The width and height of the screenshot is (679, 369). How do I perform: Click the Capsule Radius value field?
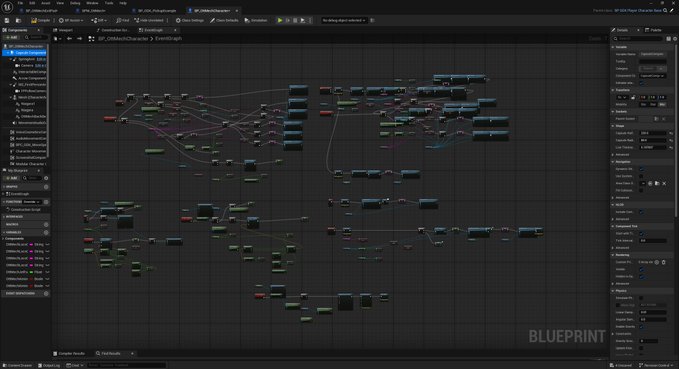pyautogui.click(x=653, y=140)
